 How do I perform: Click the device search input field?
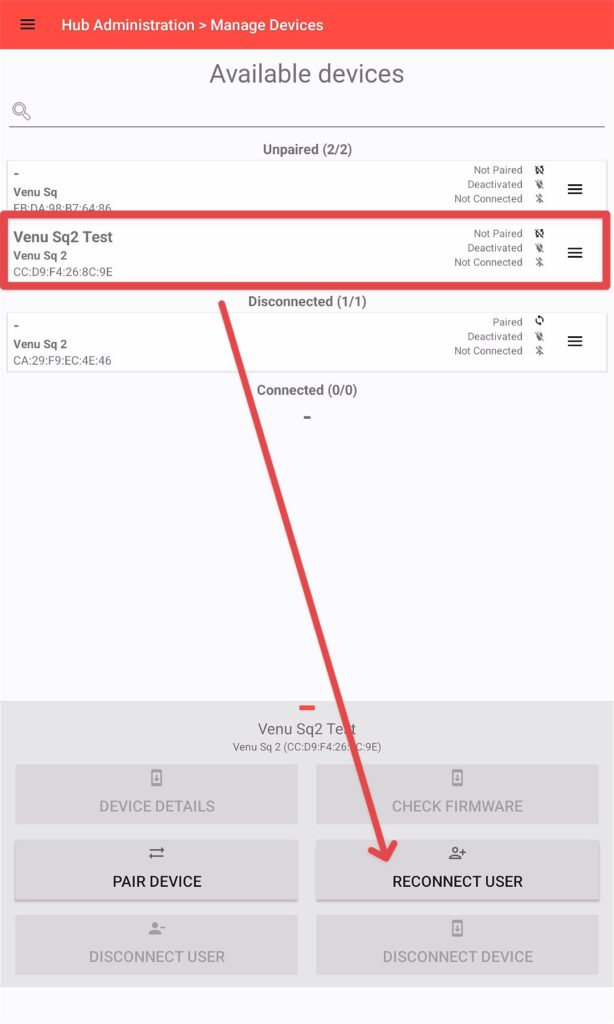coord(317,112)
